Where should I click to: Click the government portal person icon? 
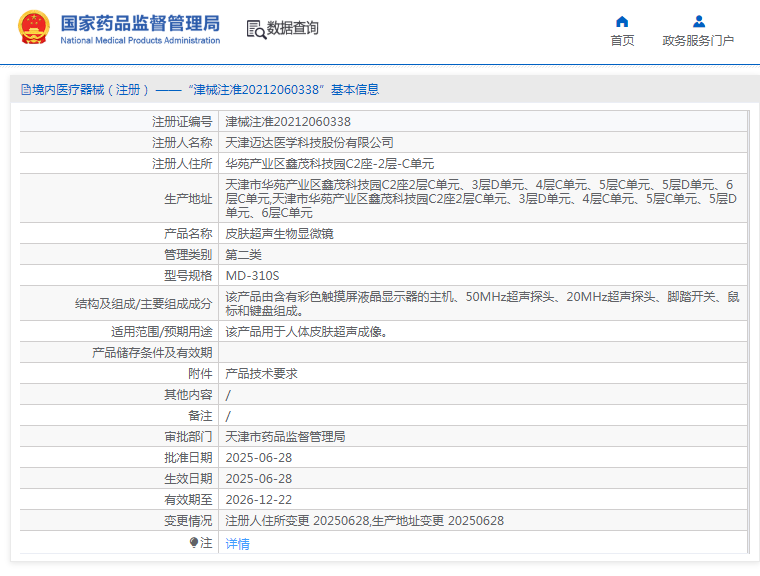698,21
